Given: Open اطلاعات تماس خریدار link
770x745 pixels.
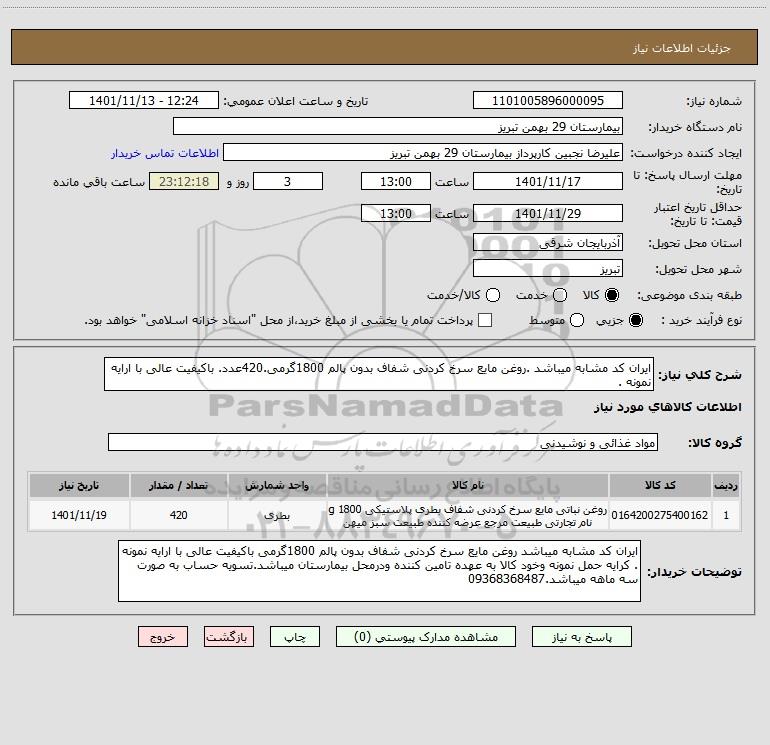Looking at the screenshot, I should pyautogui.click(x=165, y=153).
